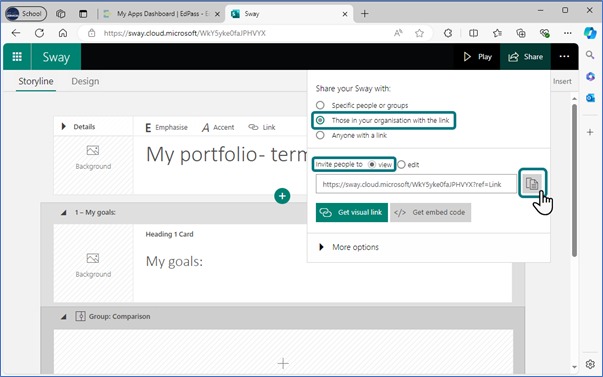Image resolution: width=603 pixels, height=377 pixels.
Task: Add content inside Comparison group plus
Action: coord(283,363)
